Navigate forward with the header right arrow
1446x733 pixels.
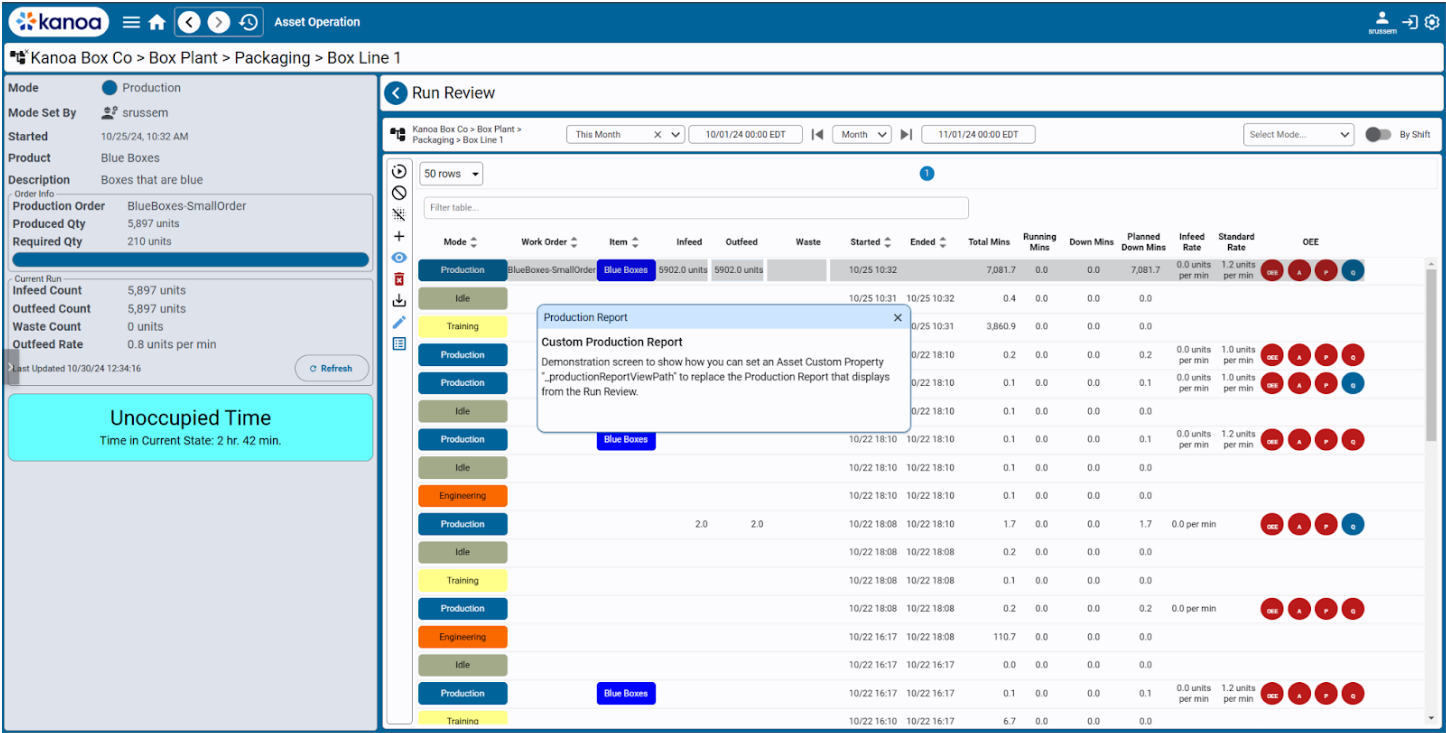[x=218, y=22]
